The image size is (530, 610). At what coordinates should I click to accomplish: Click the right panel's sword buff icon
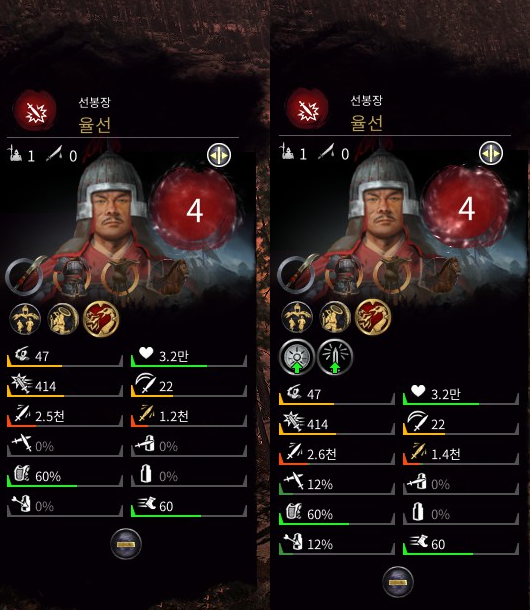(x=335, y=357)
